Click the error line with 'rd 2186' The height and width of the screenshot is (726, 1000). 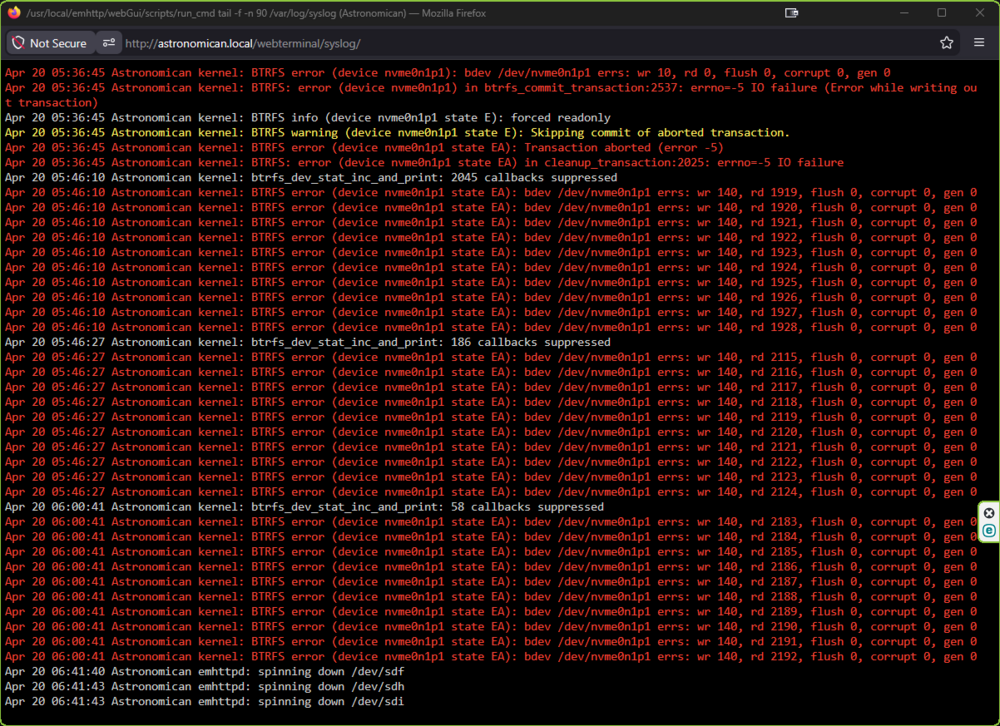coord(491,567)
